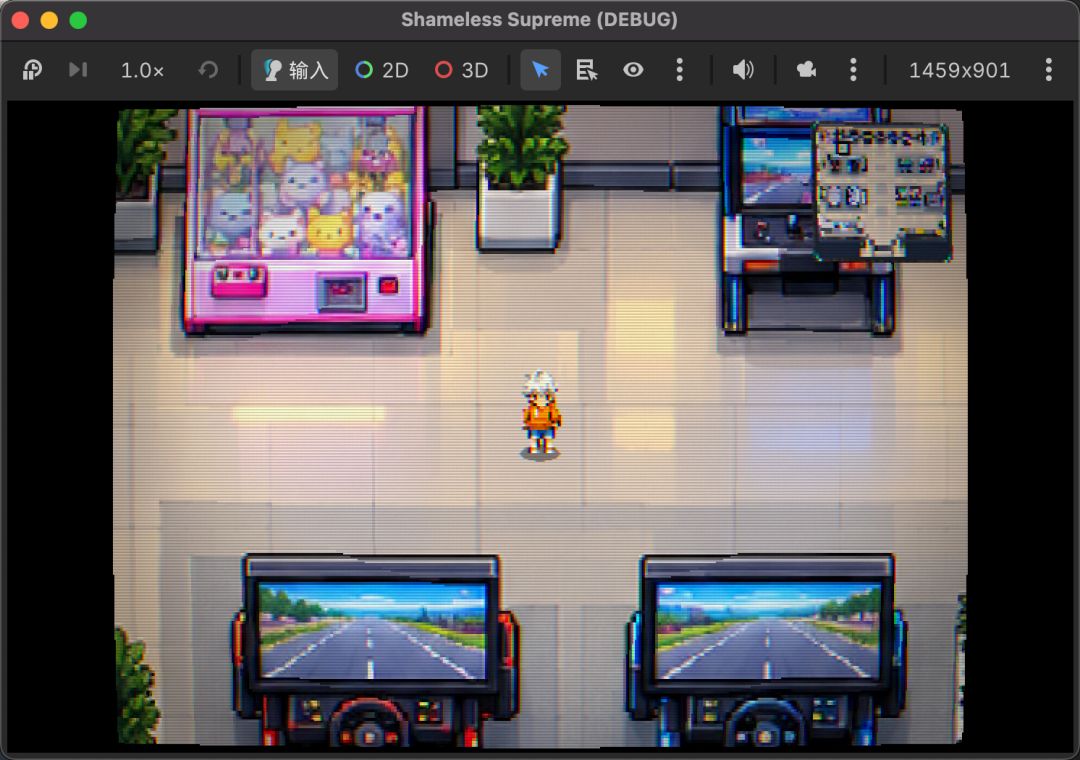Screen dimensions: 1080x760
Task: Toggle the 输入 input mode button
Action: click(x=295, y=70)
